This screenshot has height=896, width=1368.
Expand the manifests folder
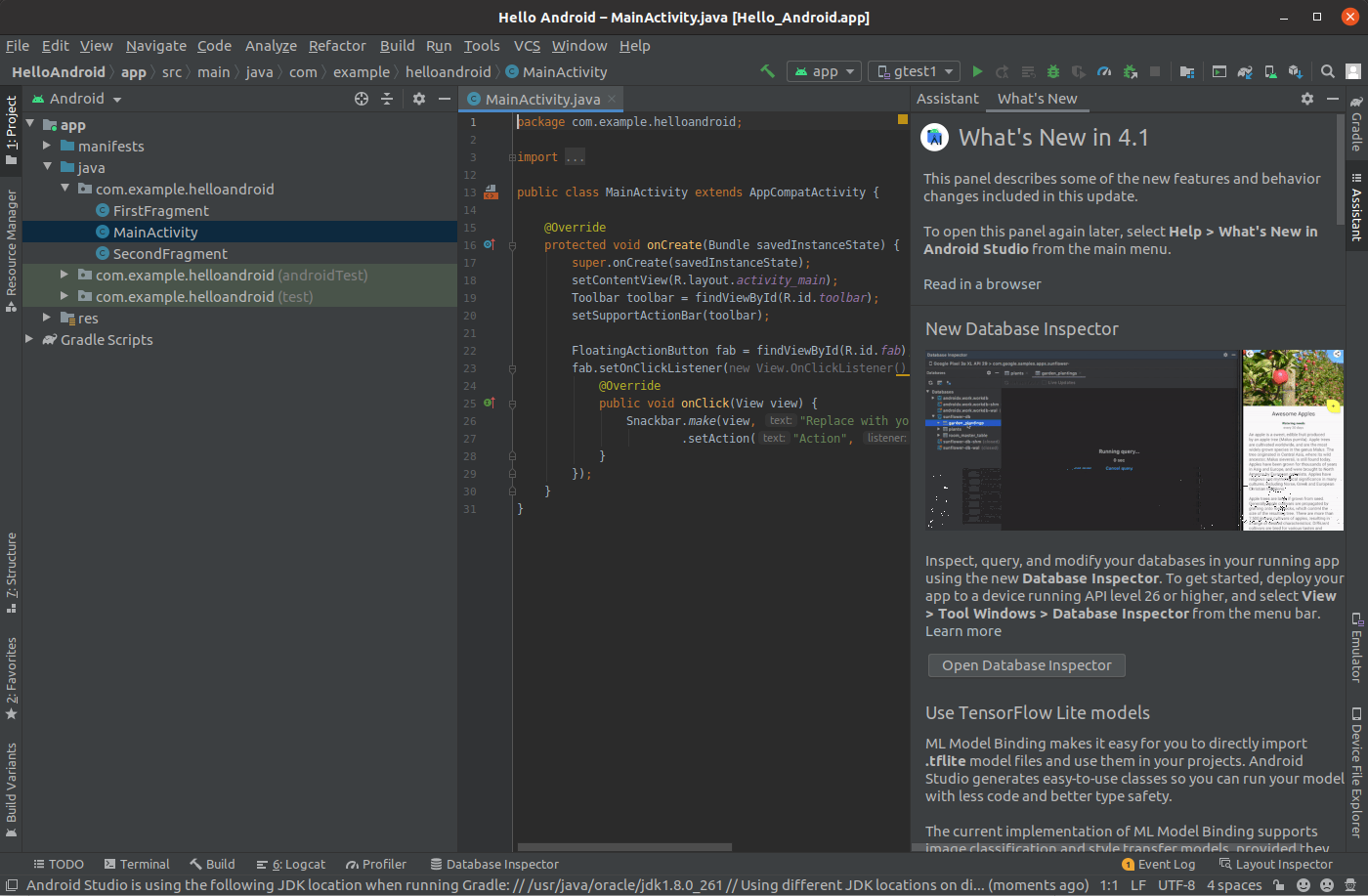coord(47,146)
